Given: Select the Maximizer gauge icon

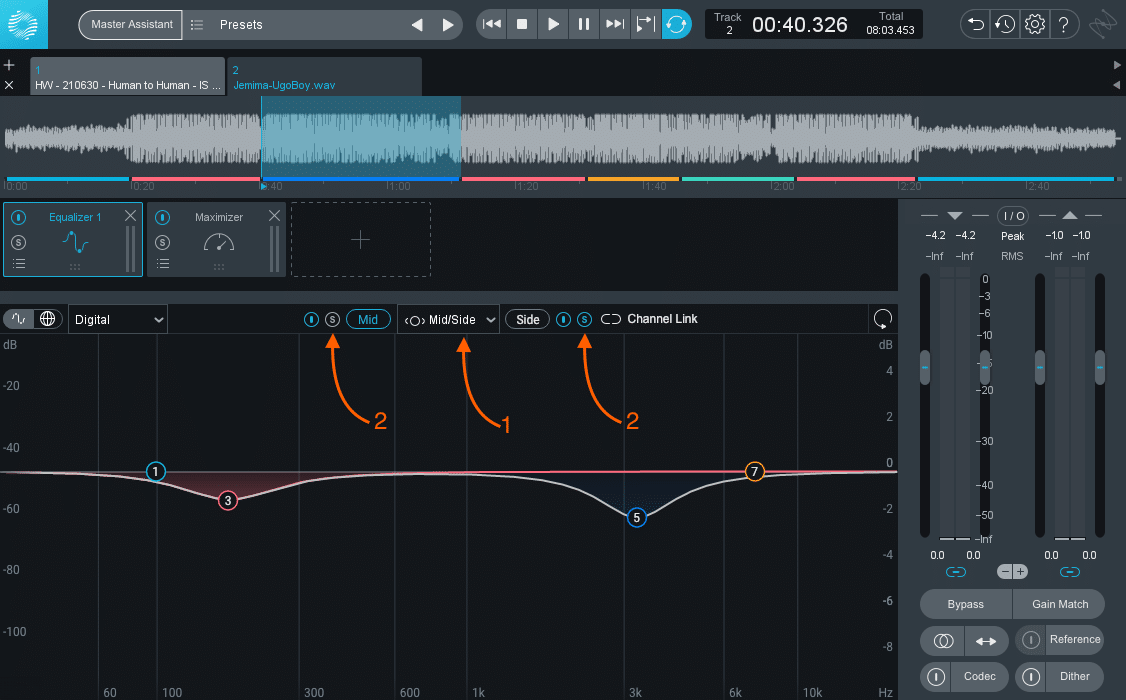Looking at the screenshot, I should (x=218, y=243).
